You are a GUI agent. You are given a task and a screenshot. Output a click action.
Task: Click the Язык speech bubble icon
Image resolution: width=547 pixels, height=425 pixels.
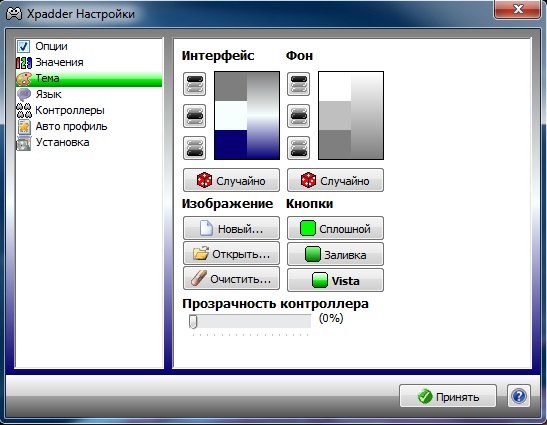(24, 95)
